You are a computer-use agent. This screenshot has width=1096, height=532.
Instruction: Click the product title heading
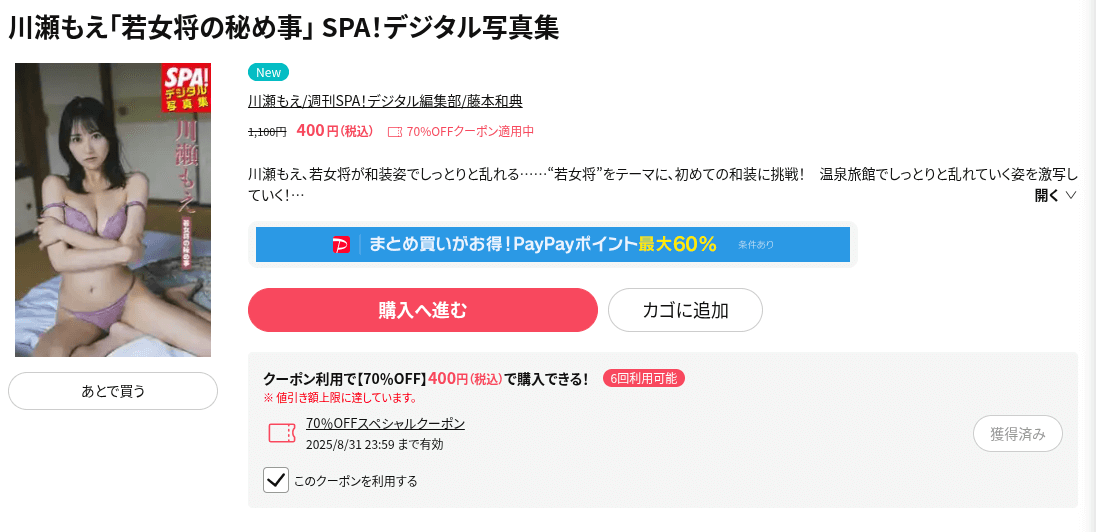click(x=284, y=28)
